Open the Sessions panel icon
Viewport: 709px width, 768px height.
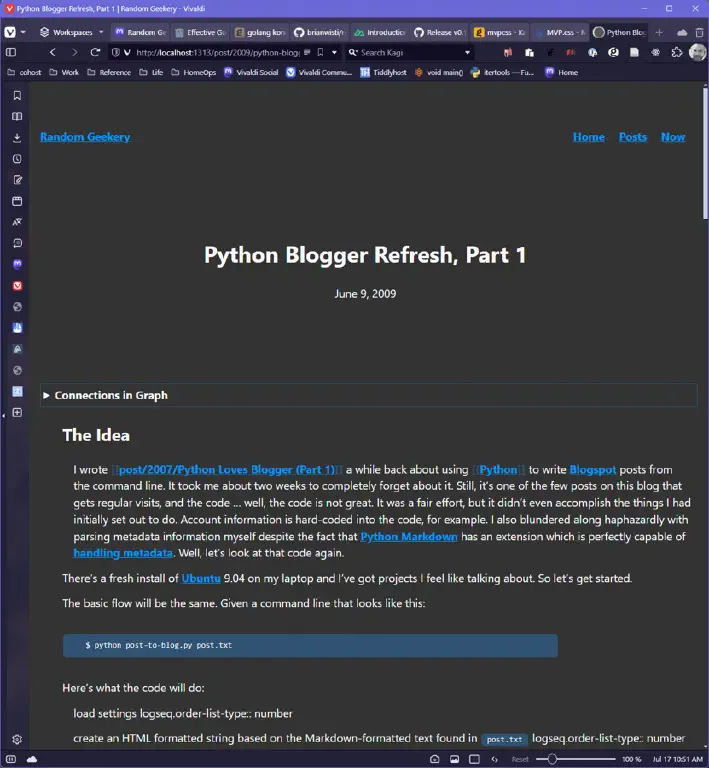17,243
